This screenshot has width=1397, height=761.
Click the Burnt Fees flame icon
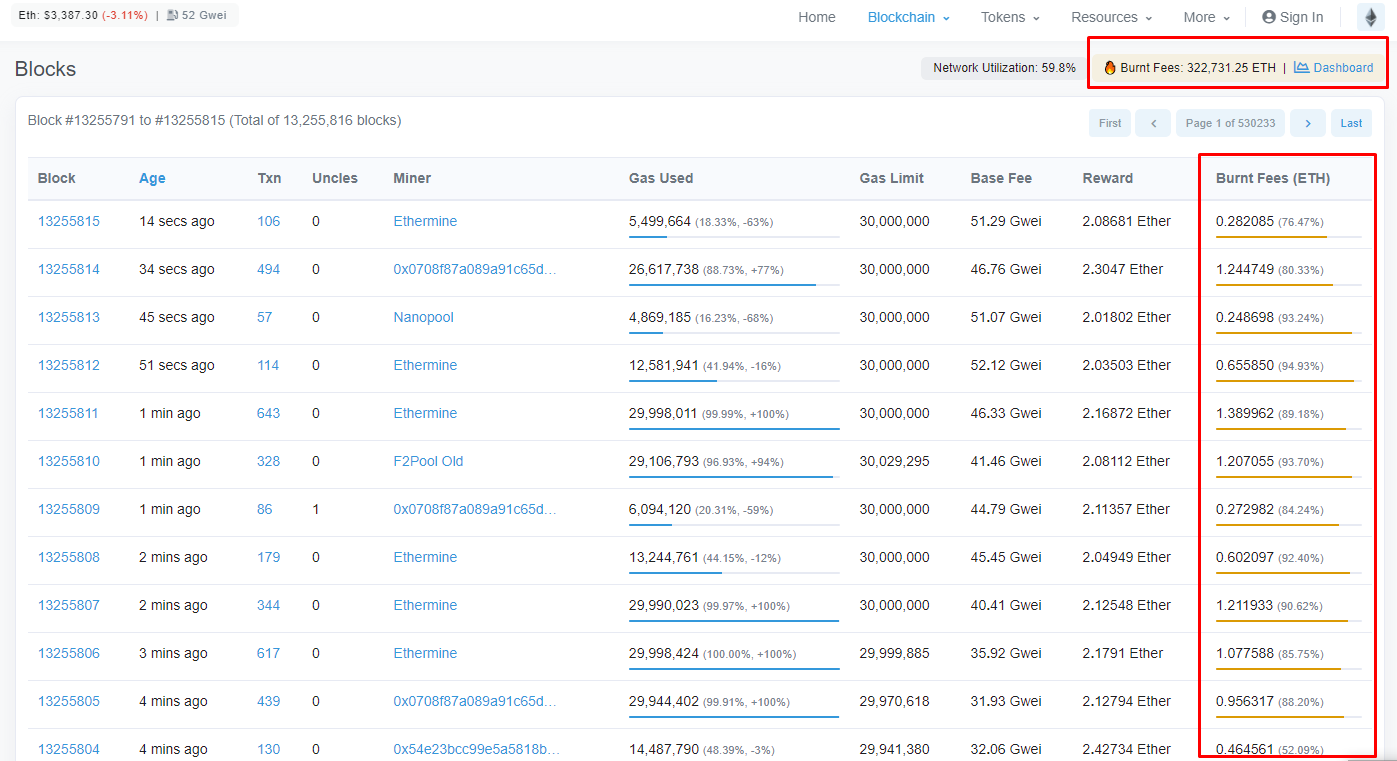pos(1110,68)
